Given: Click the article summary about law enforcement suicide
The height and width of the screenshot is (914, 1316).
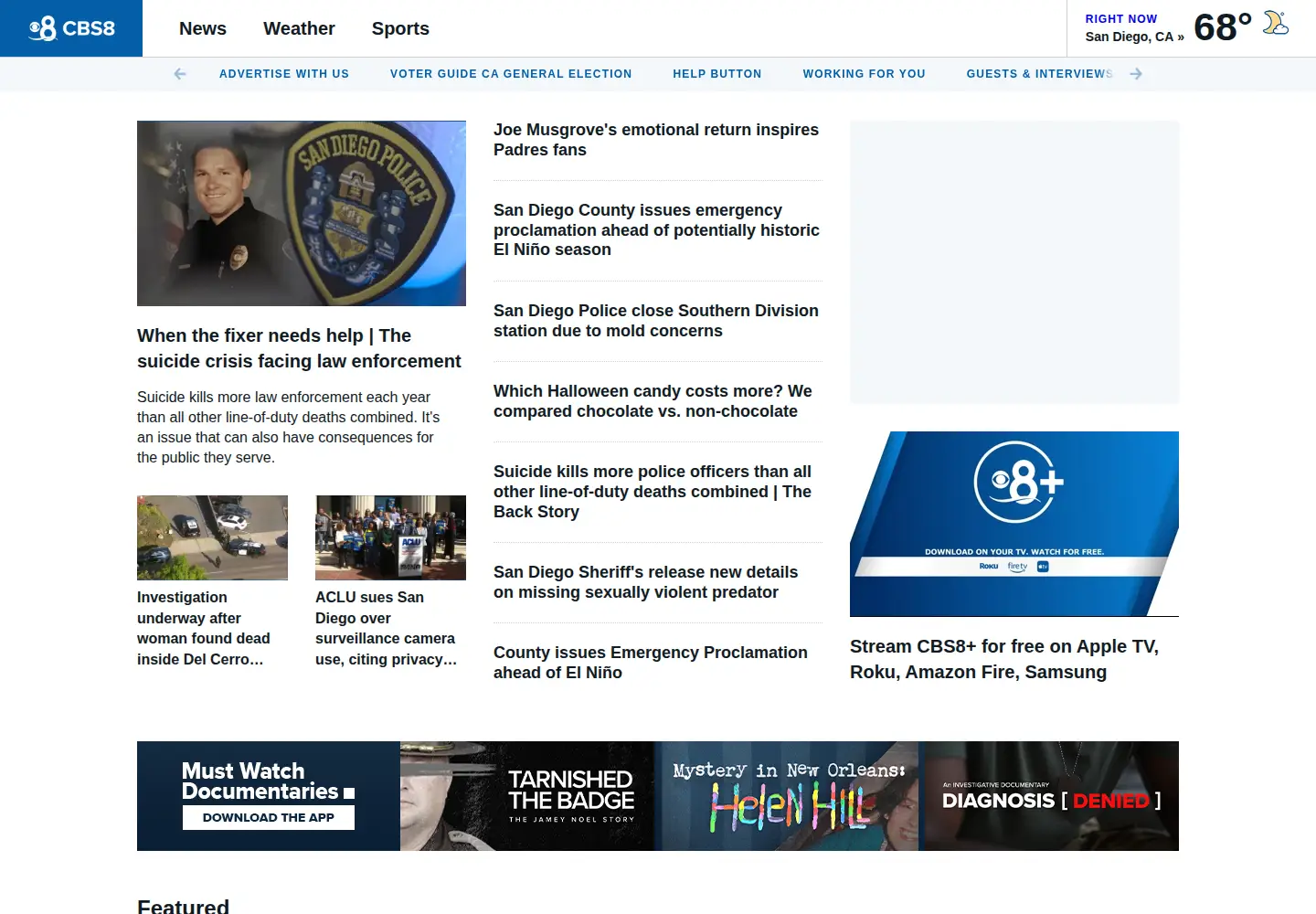Looking at the screenshot, I should tap(289, 427).
